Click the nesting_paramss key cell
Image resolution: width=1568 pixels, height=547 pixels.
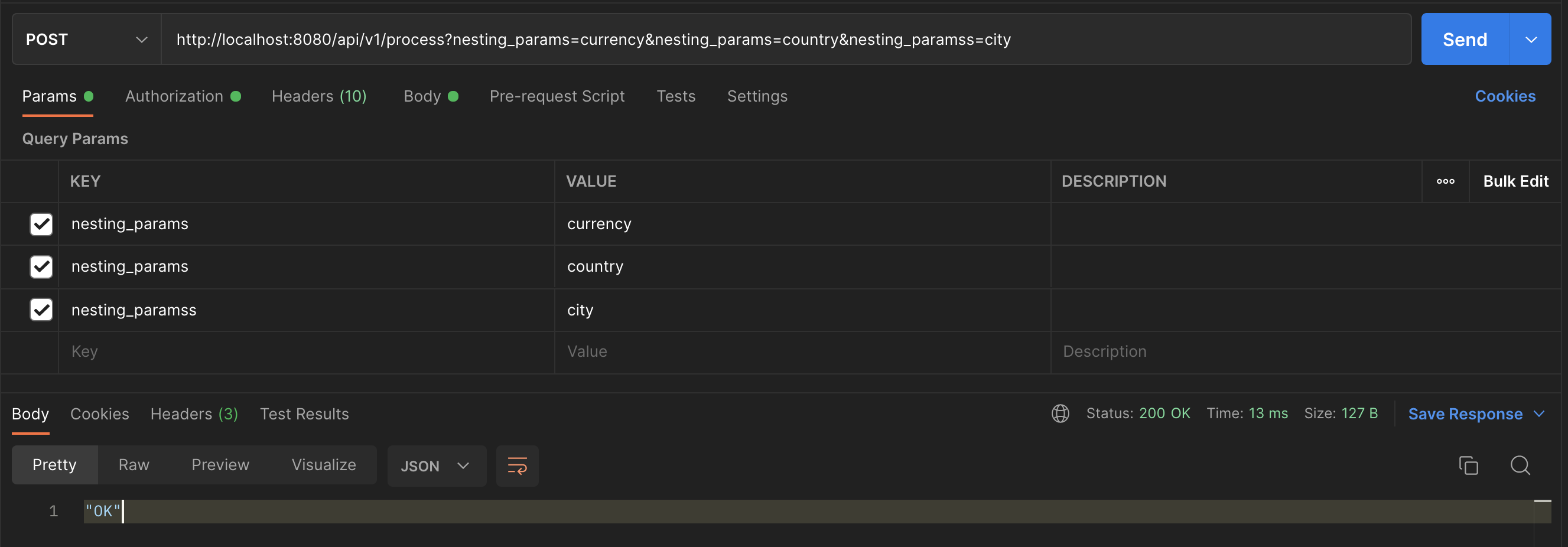tap(306, 310)
